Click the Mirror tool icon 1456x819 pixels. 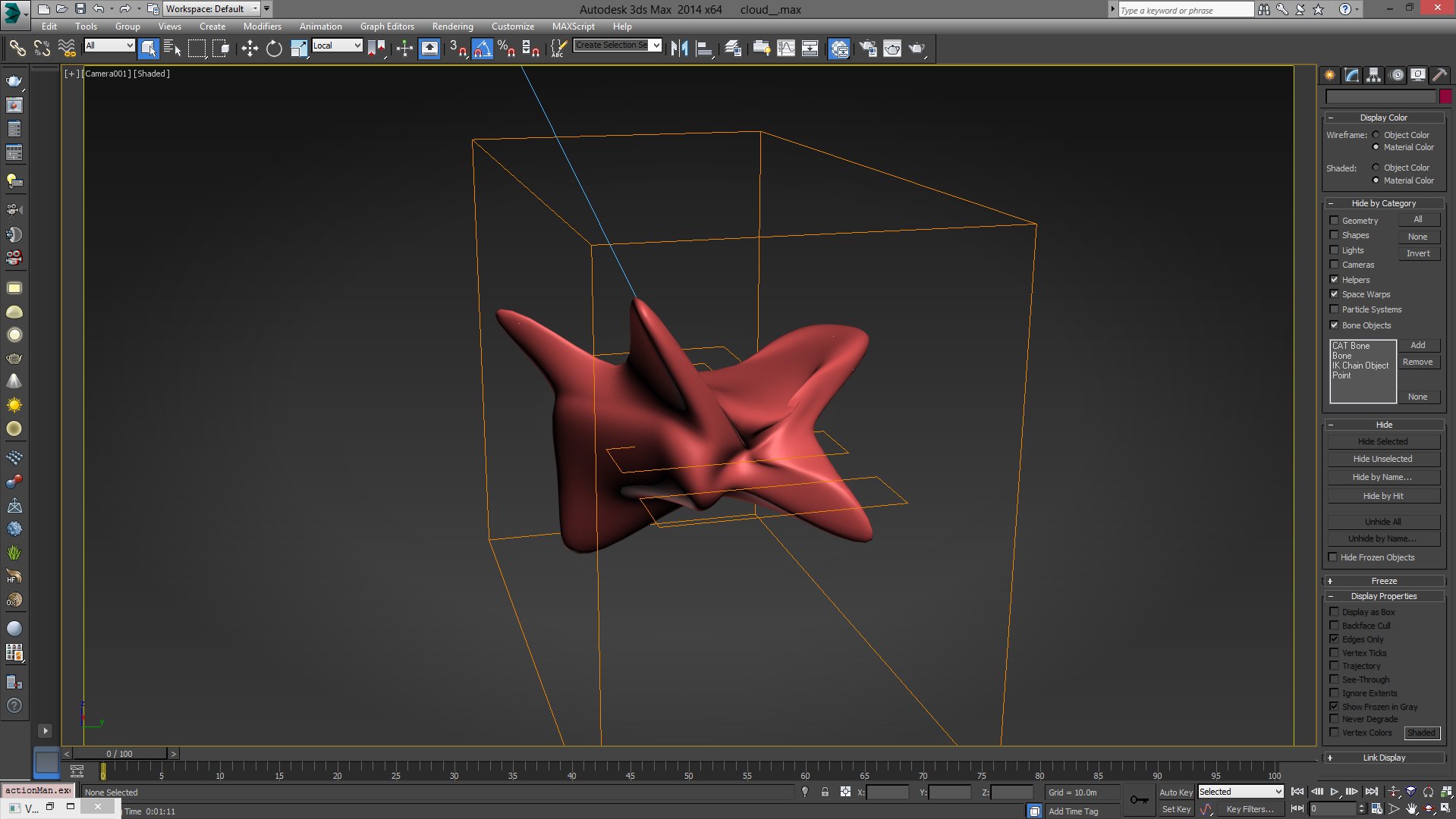679,49
